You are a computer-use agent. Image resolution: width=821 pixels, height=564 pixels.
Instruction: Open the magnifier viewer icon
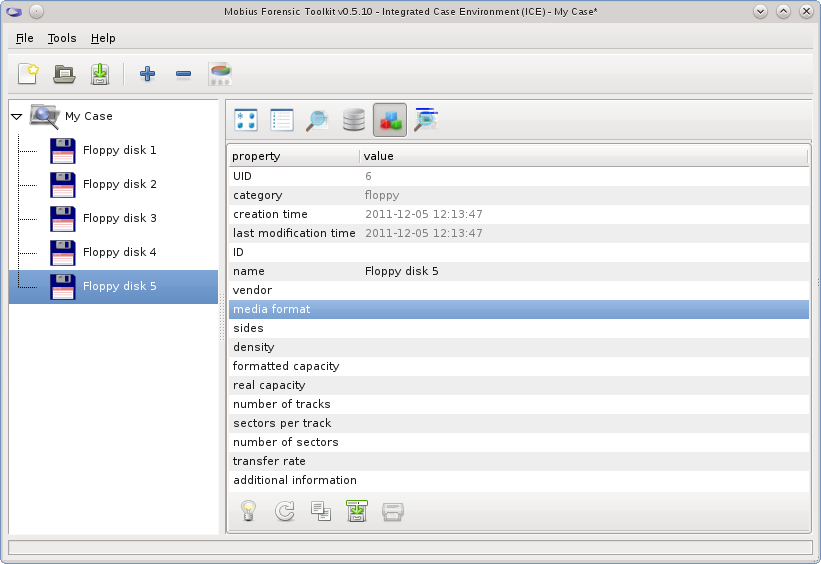click(x=317, y=120)
